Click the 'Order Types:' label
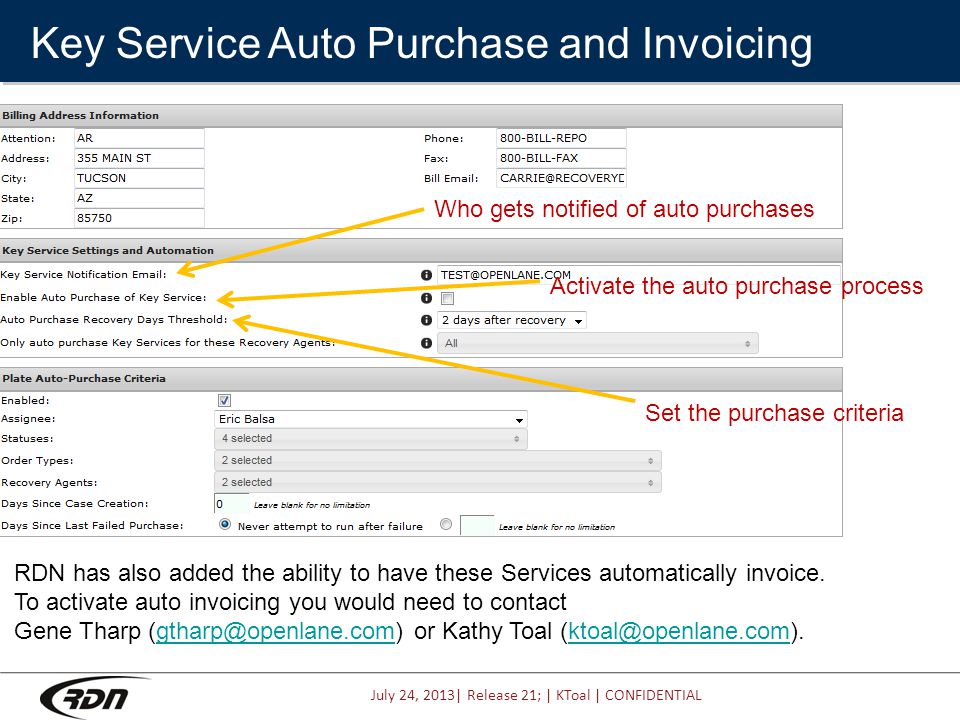The width and height of the screenshot is (960, 720). 37,461
